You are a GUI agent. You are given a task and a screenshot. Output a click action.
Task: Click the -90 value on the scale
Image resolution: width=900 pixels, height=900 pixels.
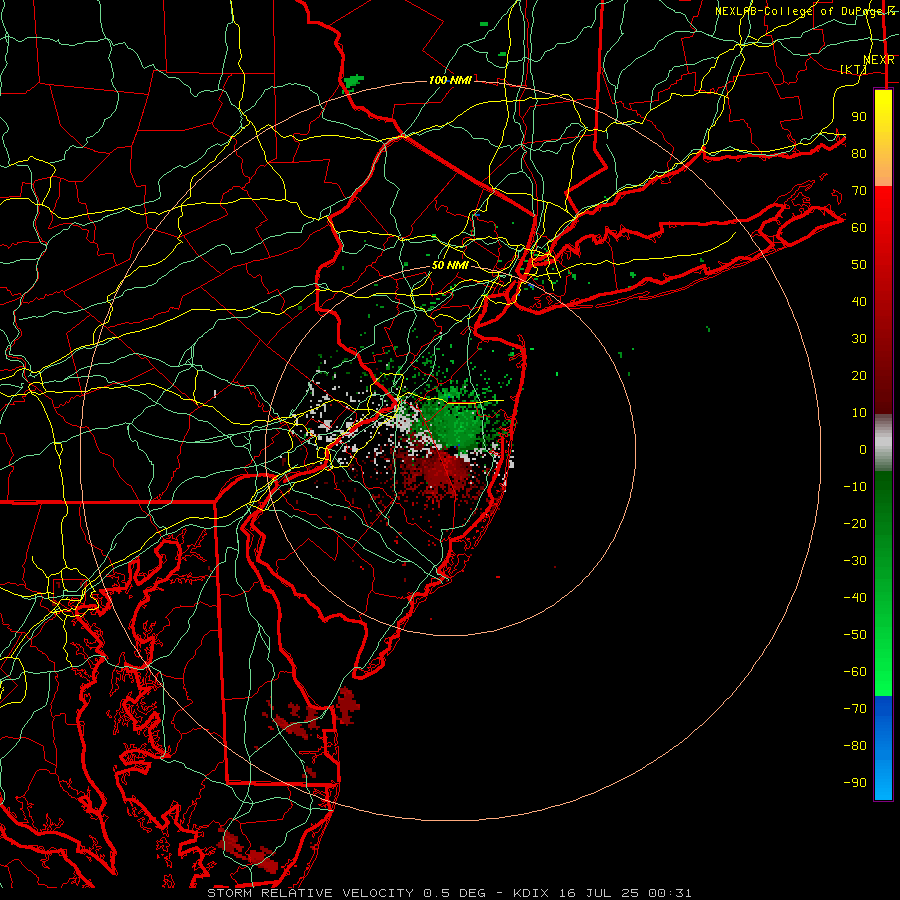pyautogui.click(x=855, y=783)
